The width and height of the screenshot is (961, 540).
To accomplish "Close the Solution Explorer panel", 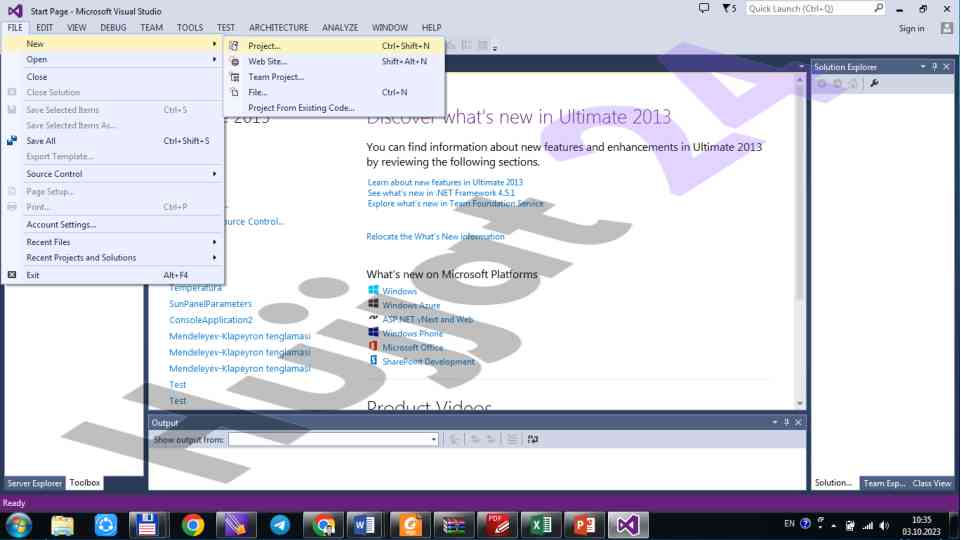I will coord(946,67).
